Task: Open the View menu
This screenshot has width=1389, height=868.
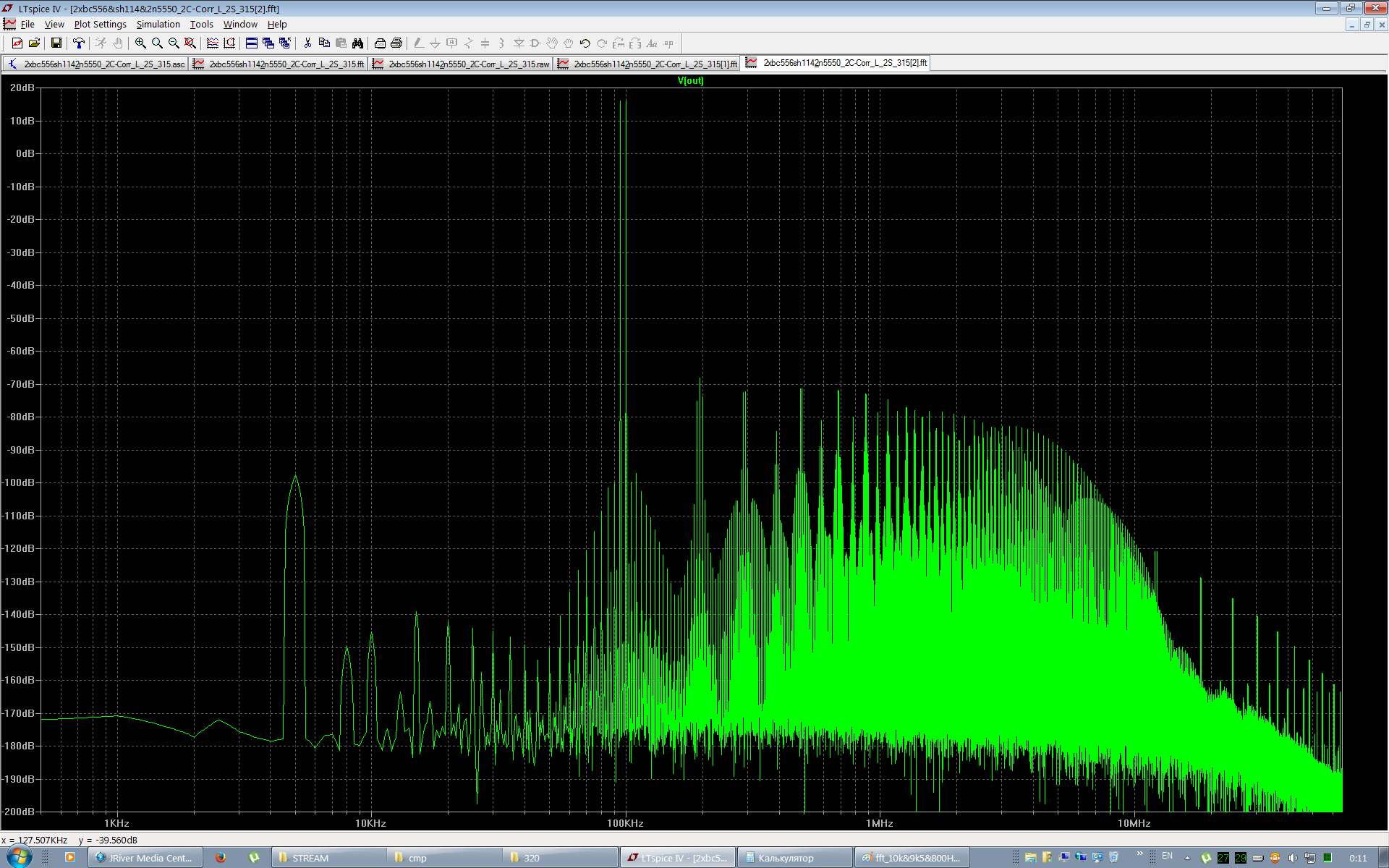Action: click(54, 25)
